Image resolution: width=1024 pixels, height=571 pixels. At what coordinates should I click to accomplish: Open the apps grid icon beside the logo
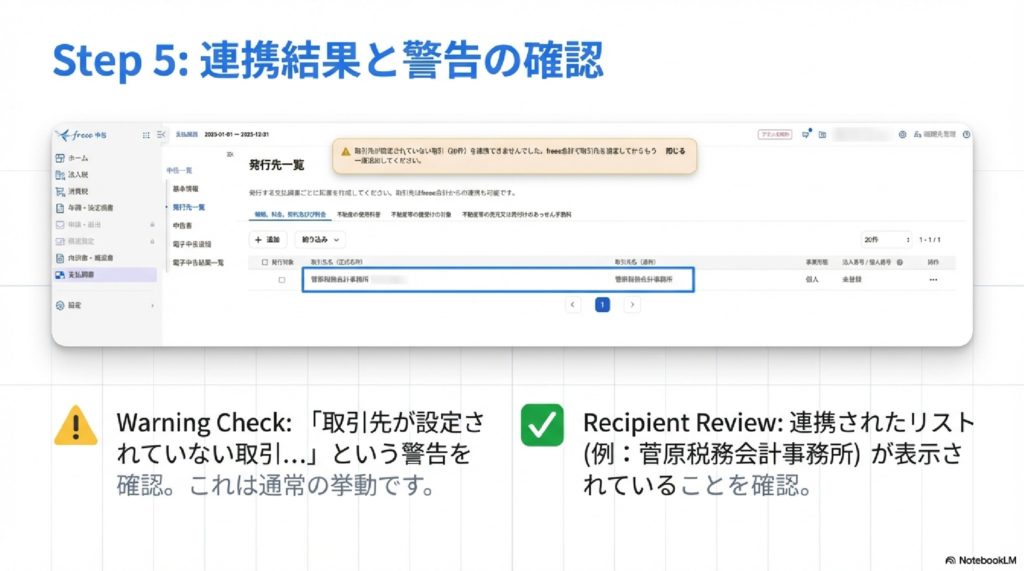point(146,134)
